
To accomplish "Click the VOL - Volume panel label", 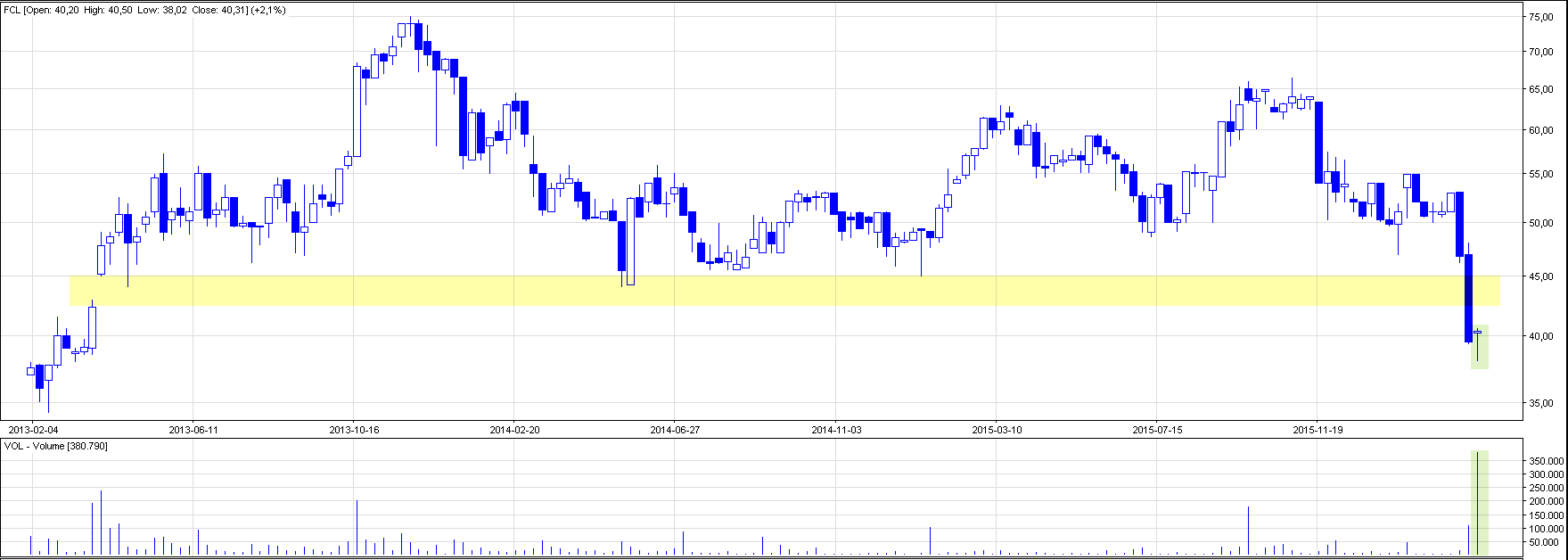I will click(x=56, y=446).
